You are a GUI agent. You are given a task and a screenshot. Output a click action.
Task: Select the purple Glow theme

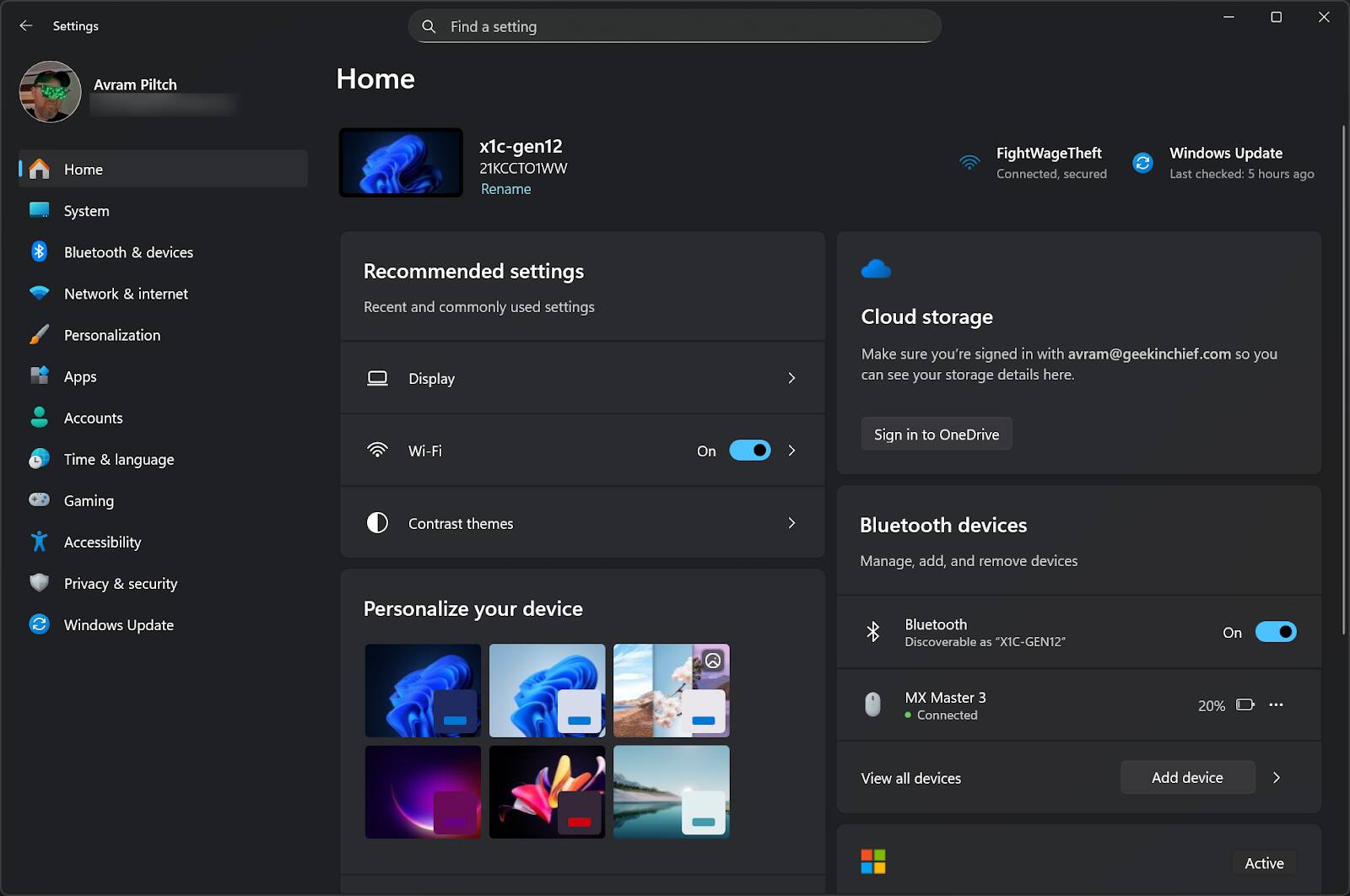tap(423, 791)
